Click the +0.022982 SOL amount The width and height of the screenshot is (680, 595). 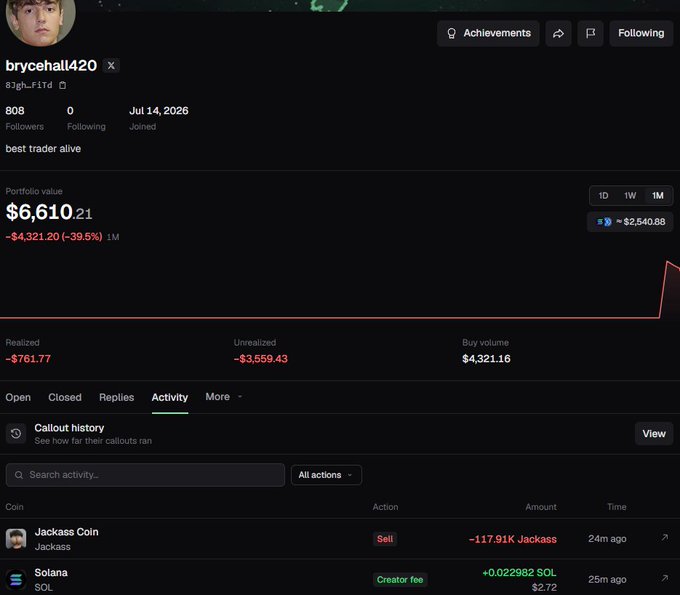(519, 573)
